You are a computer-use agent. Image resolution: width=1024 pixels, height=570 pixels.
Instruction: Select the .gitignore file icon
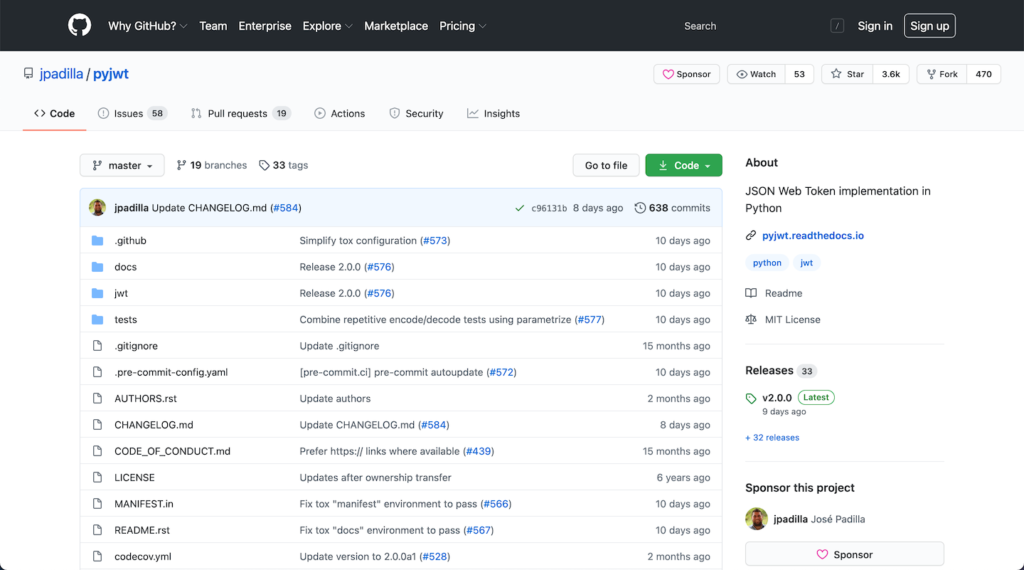[97, 345]
